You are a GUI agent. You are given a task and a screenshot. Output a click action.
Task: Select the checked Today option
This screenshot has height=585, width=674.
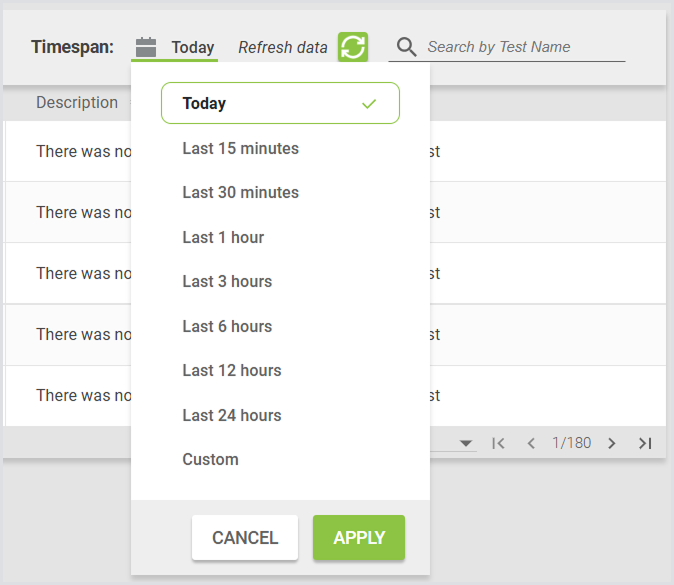[280, 103]
